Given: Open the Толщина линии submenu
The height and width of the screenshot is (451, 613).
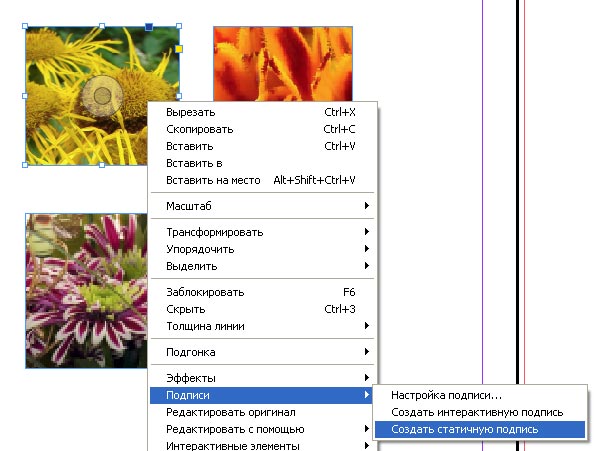Looking at the screenshot, I should (262, 326).
